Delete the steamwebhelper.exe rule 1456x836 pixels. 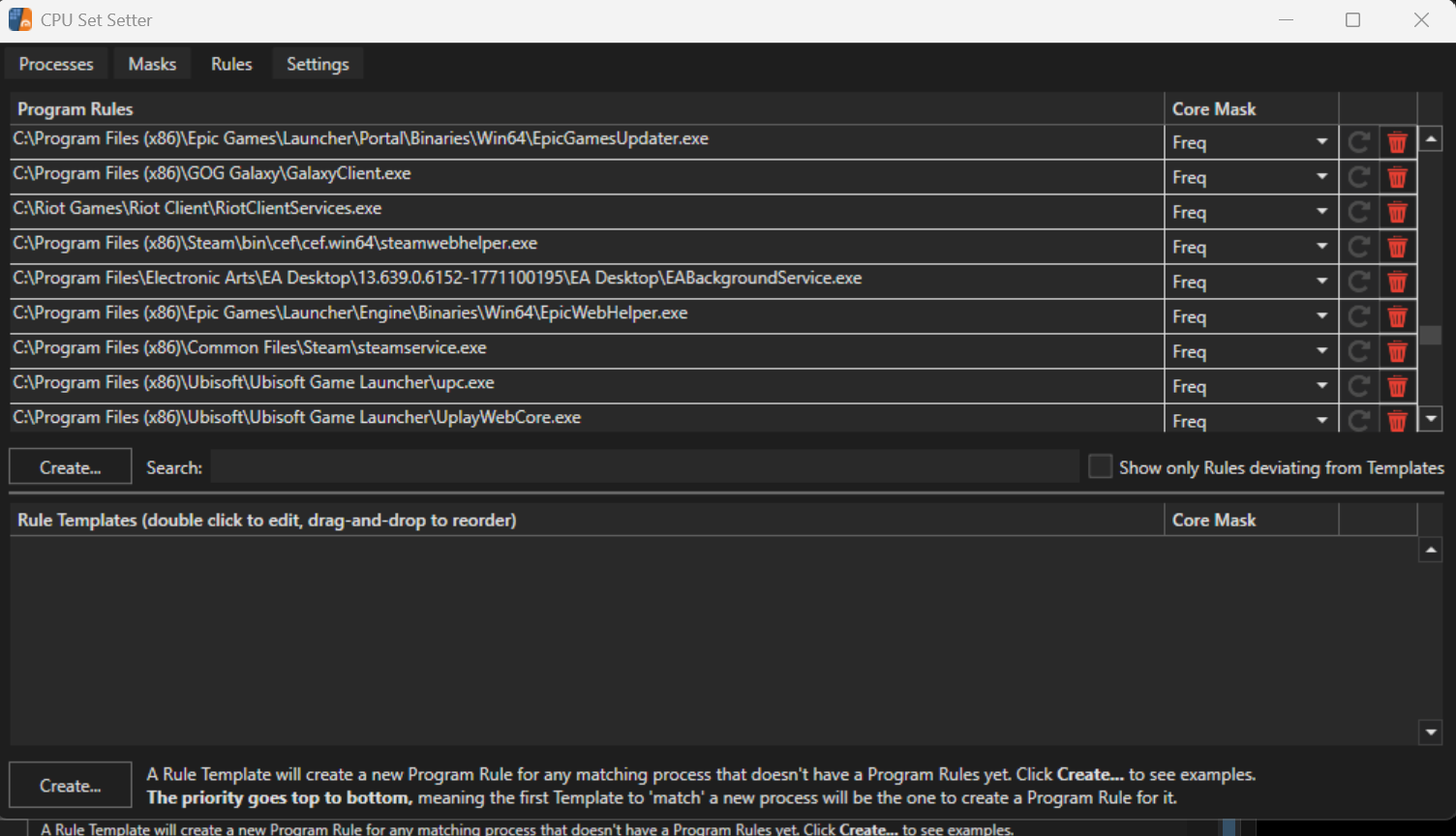pyautogui.click(x=1397, y=247)
